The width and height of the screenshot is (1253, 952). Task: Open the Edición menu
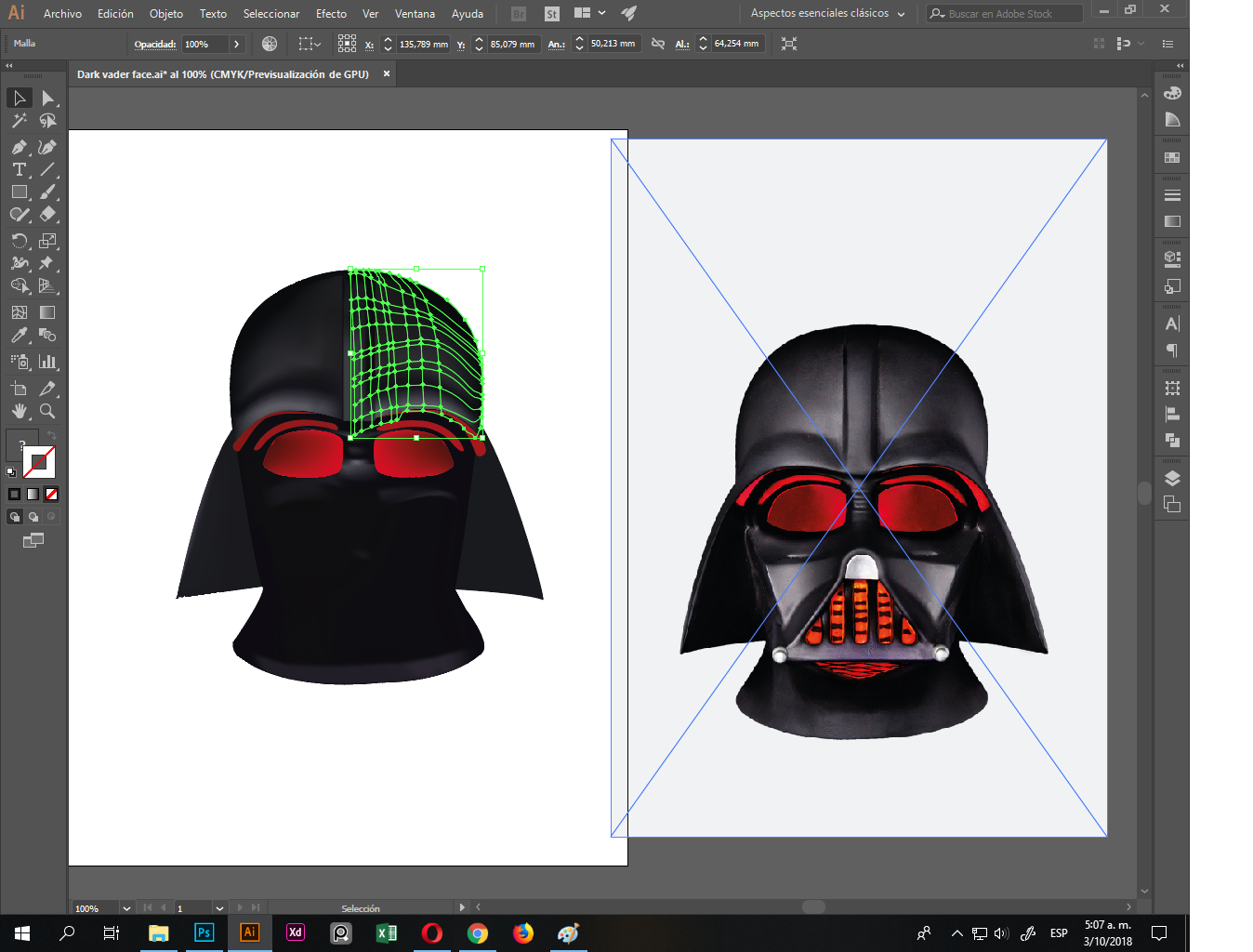[115, 14]
